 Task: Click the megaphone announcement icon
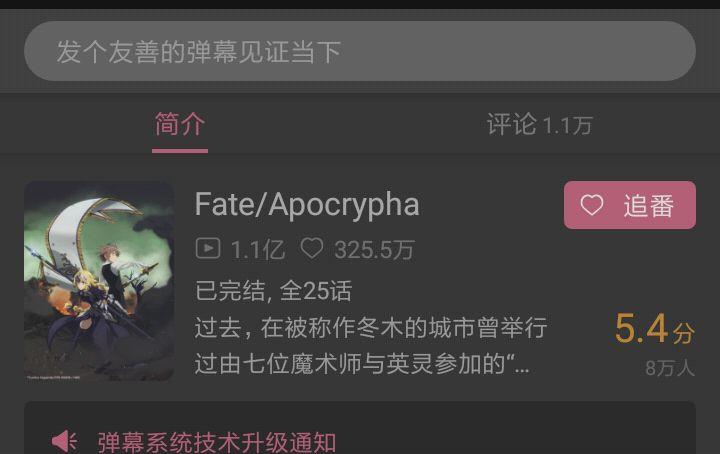[x=64, y=441]
